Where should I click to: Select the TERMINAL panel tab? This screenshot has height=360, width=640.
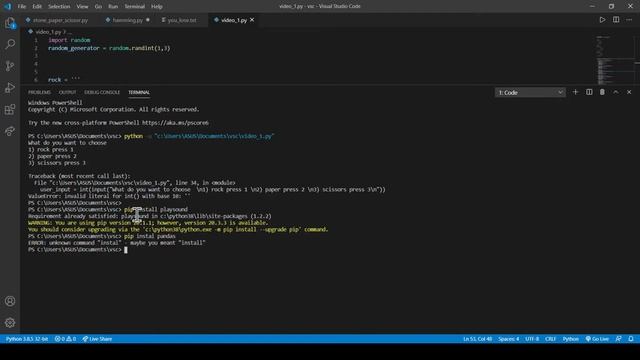[139, 92]
